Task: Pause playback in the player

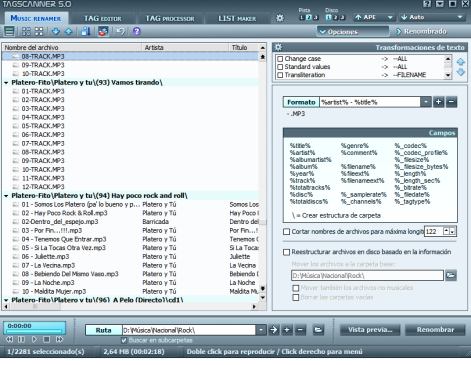Action: click(x=21, y=340)
